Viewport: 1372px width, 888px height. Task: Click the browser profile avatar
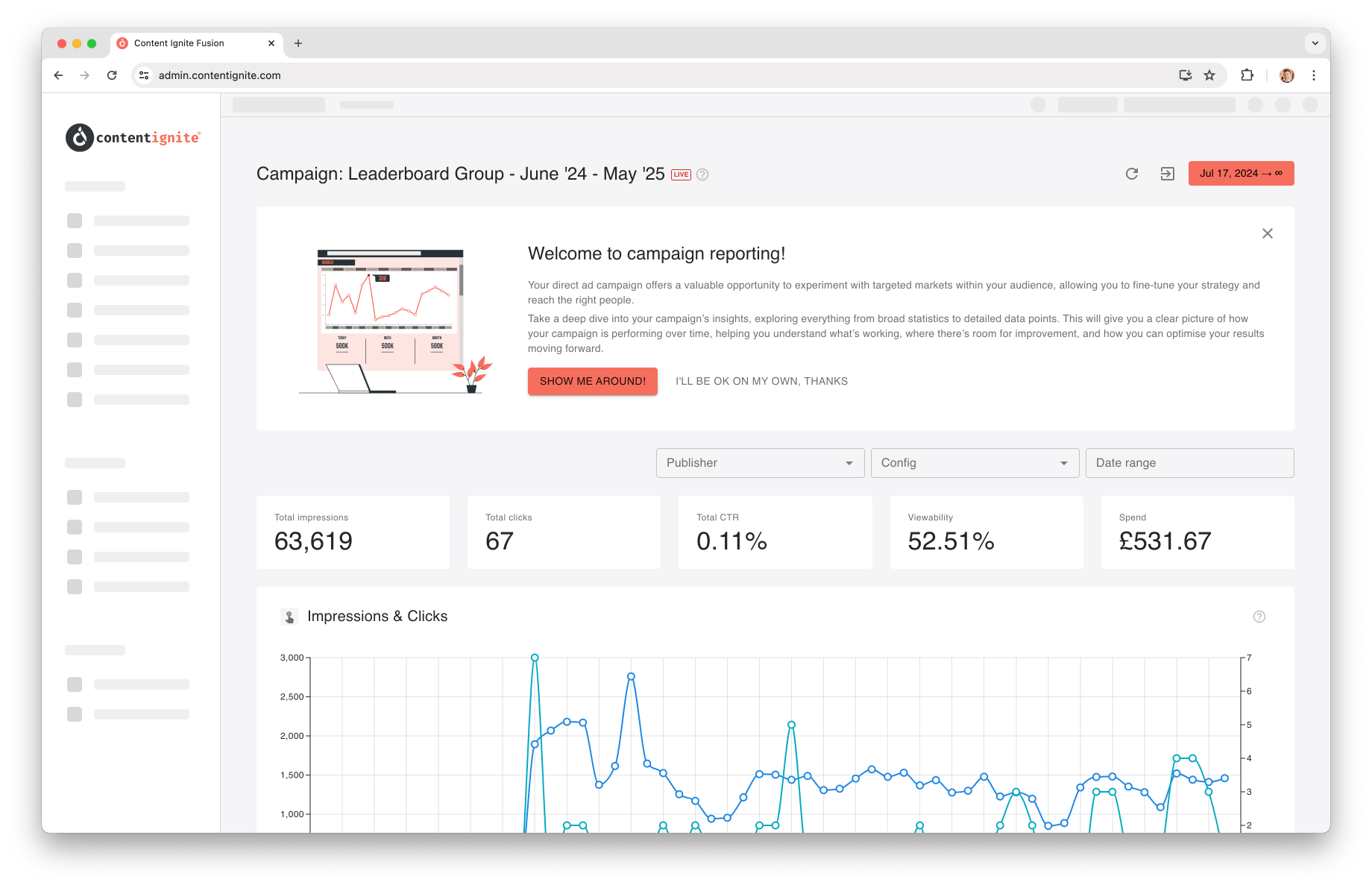1286,75
